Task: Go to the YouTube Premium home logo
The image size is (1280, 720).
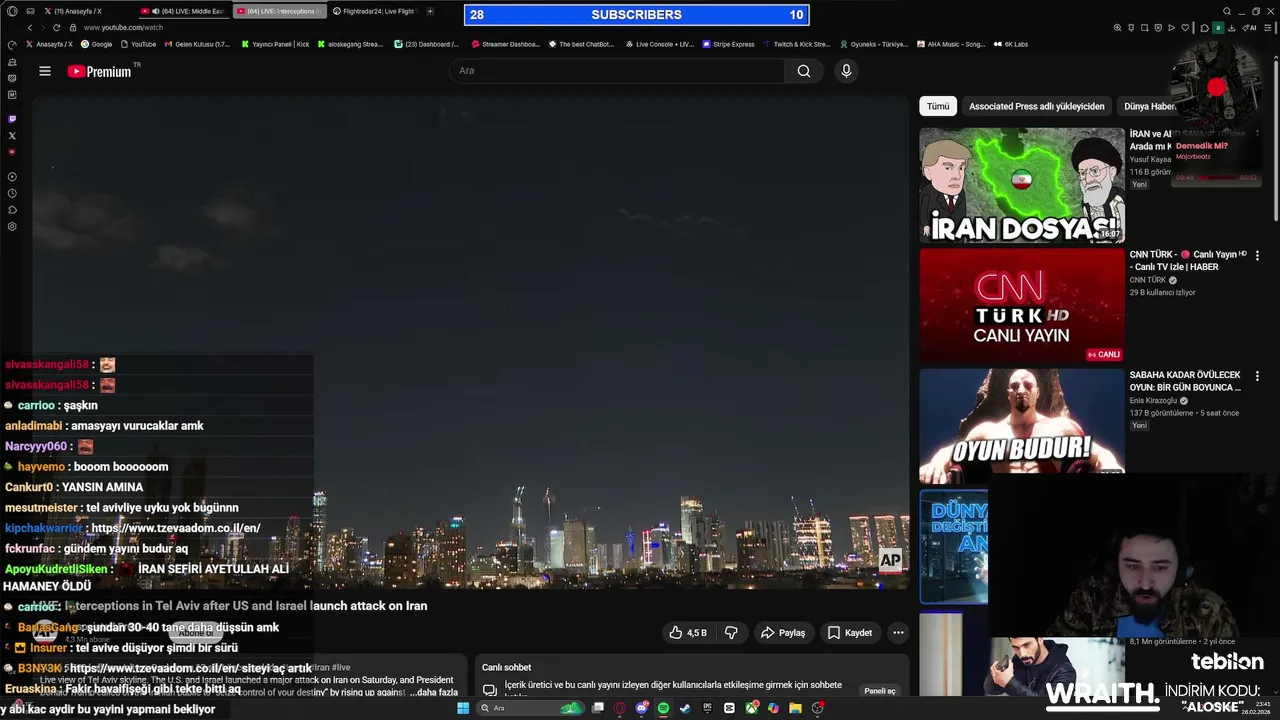Action: (x=100, y=71)
